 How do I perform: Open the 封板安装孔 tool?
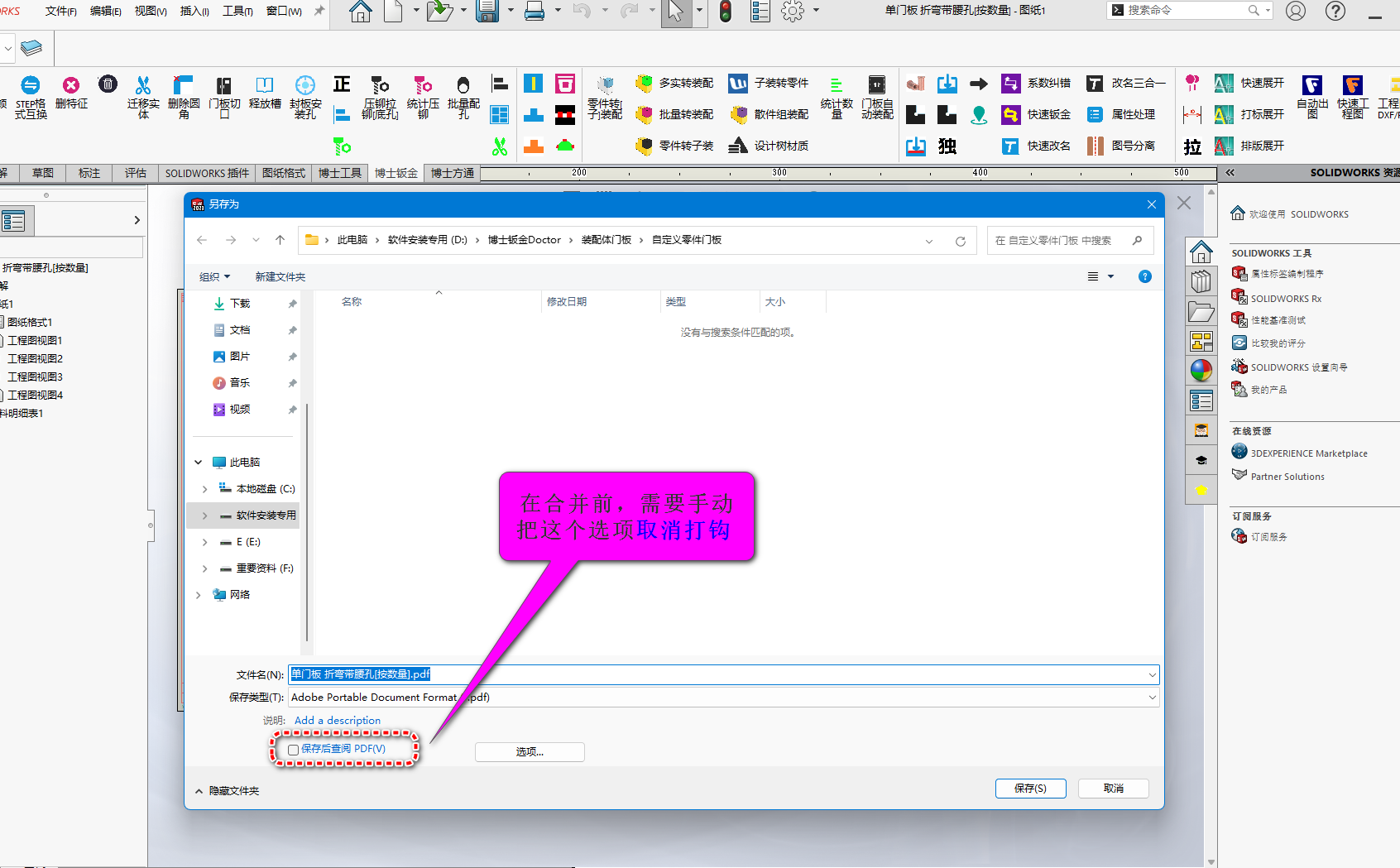click(x=305, y=85)
